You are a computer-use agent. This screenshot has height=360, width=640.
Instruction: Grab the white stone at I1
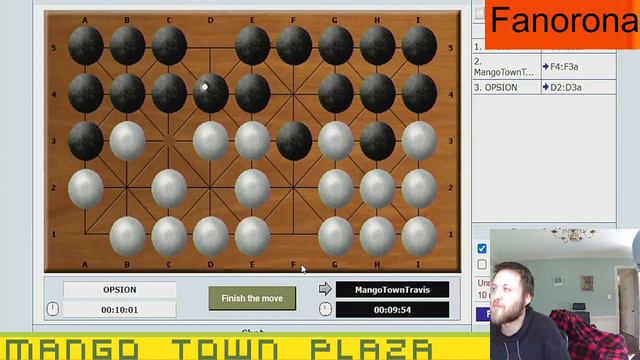tap(419, 236)
